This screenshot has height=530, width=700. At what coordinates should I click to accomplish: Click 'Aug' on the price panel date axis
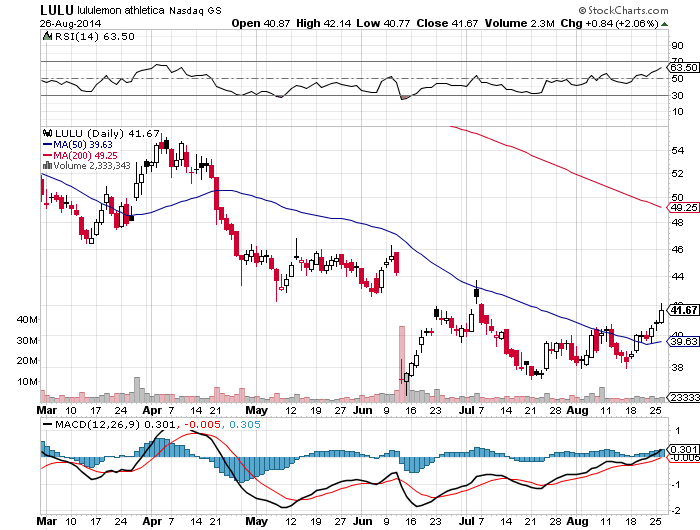click(x=577, y=410)
